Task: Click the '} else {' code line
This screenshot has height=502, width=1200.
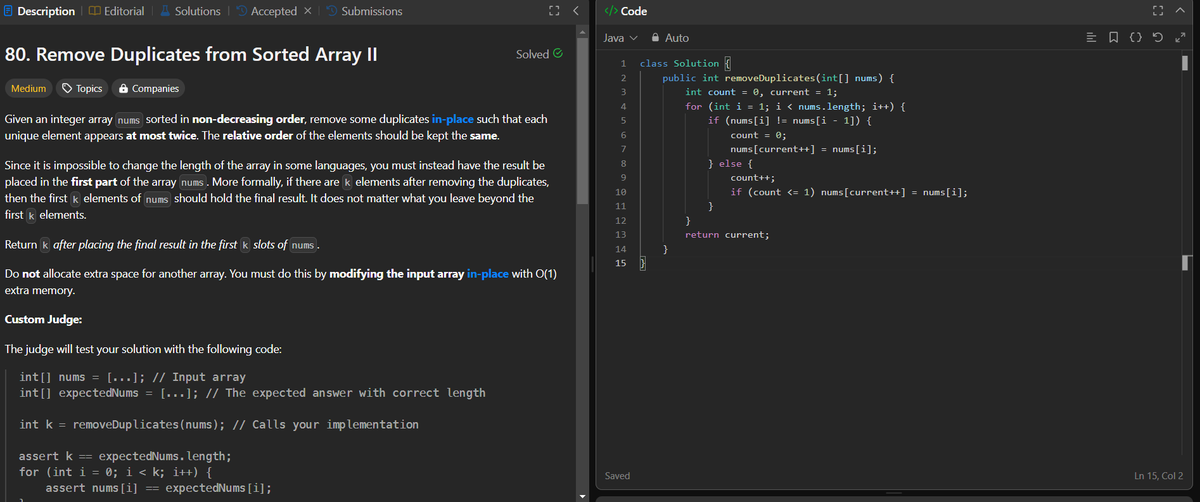Action: click(730, 163)
